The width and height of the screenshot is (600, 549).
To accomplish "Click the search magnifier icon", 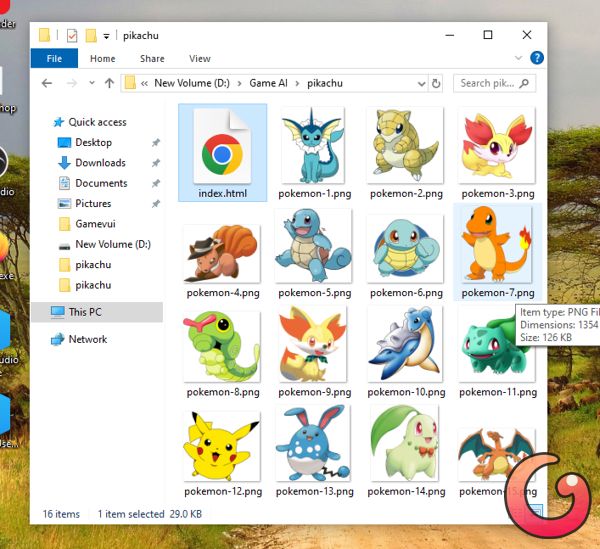I will coord(524,83).
